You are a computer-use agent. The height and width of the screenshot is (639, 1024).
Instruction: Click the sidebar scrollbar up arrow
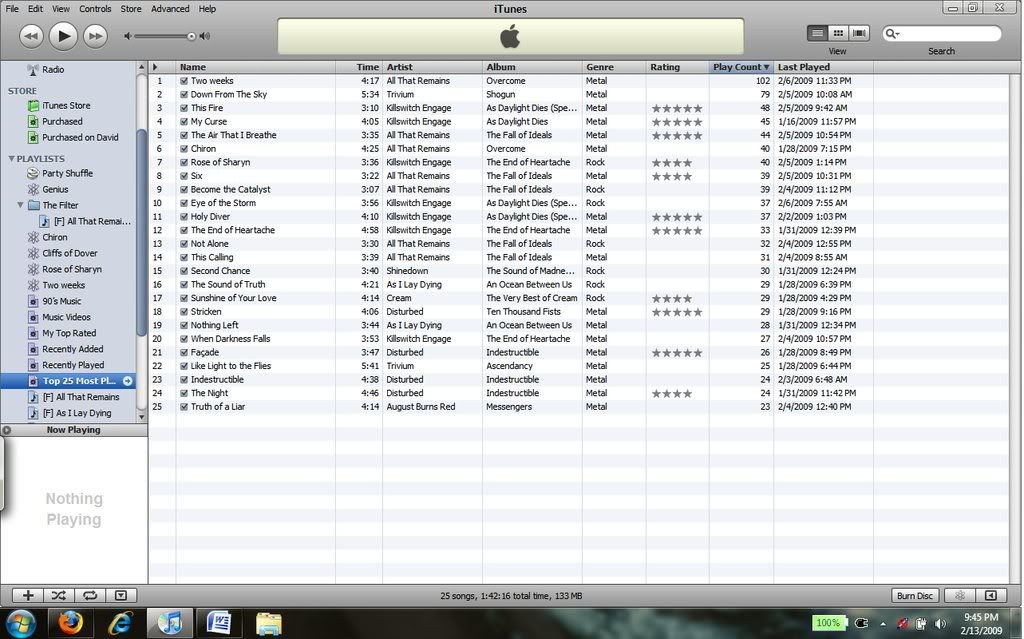point(142,67)
